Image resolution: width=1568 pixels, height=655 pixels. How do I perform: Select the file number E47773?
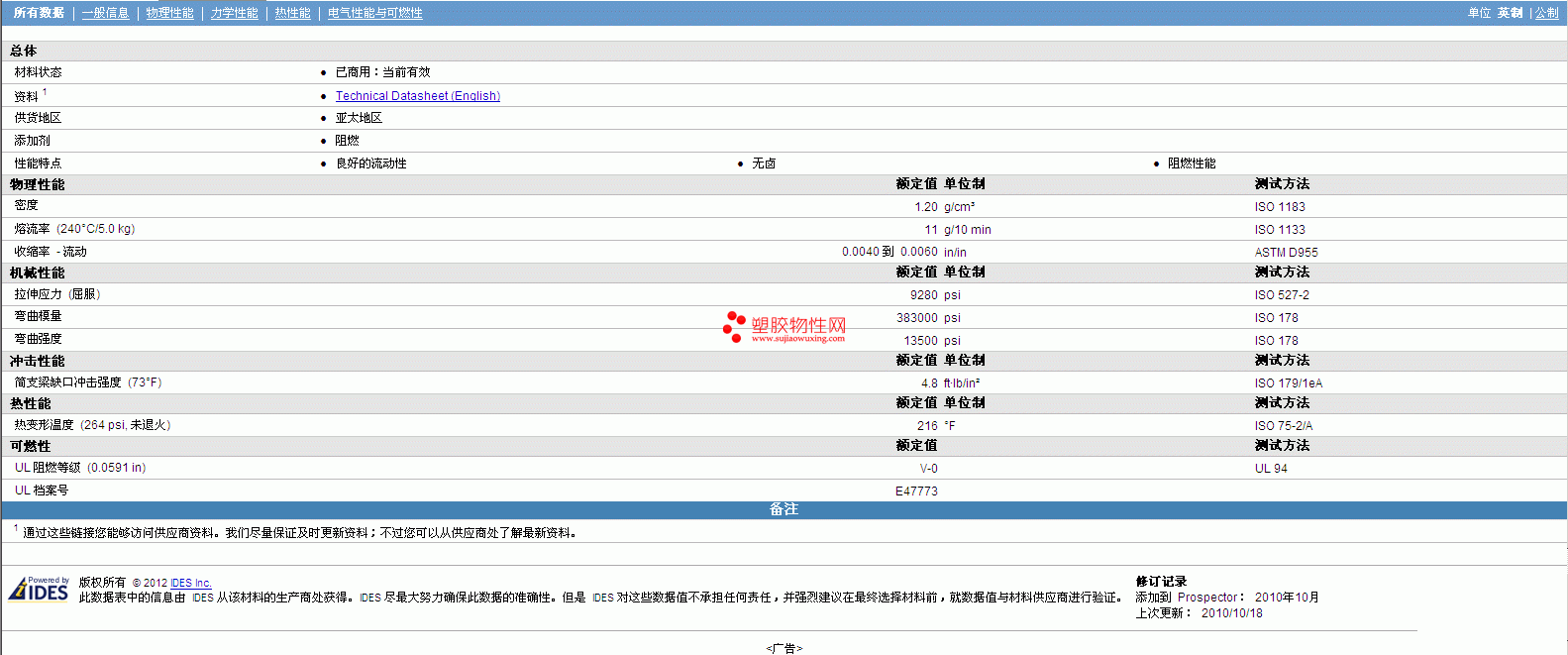pos(916,491)
